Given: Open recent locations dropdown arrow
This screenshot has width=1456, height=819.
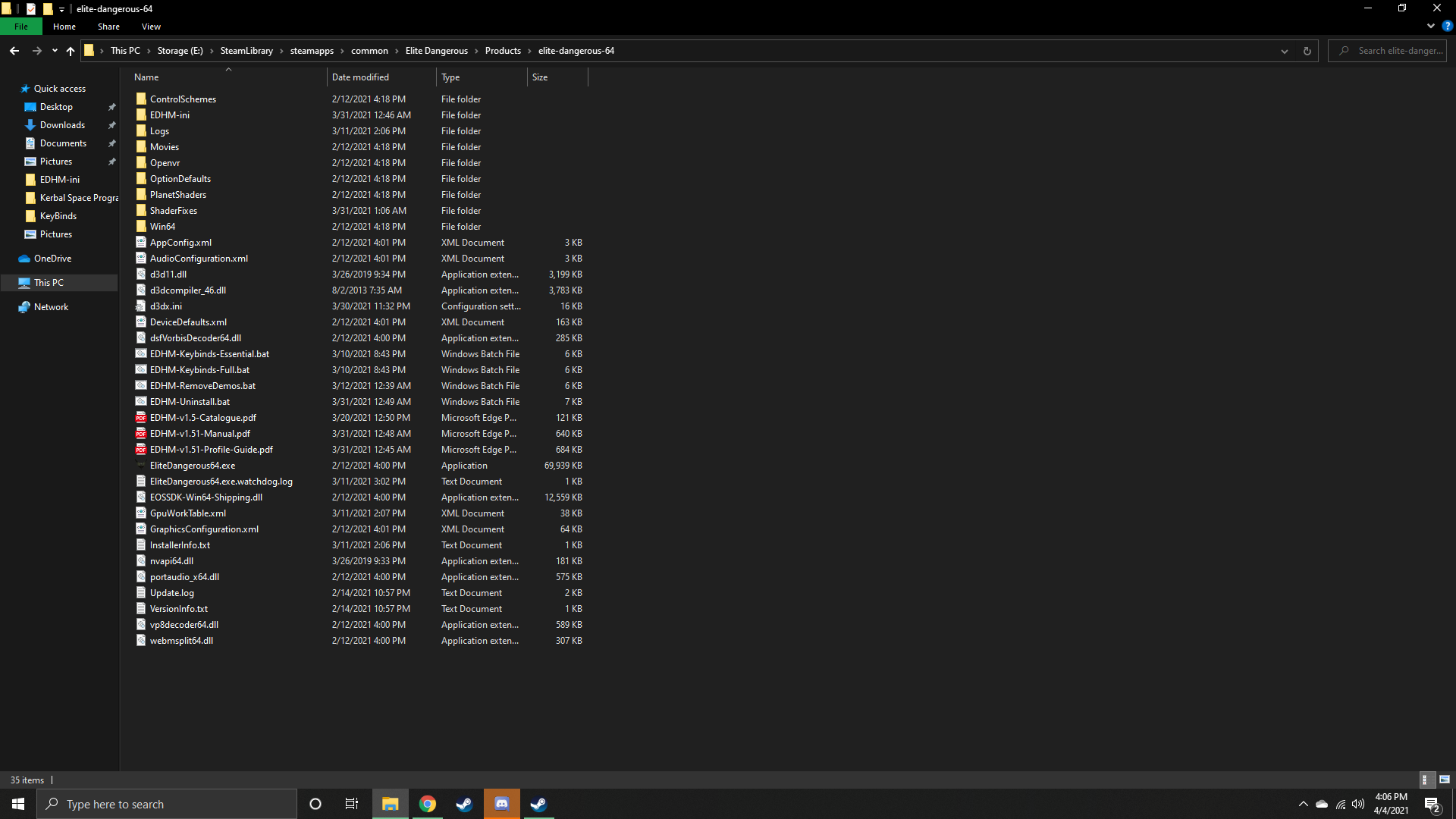Looking at the screenshot, I should pos(55,51).
